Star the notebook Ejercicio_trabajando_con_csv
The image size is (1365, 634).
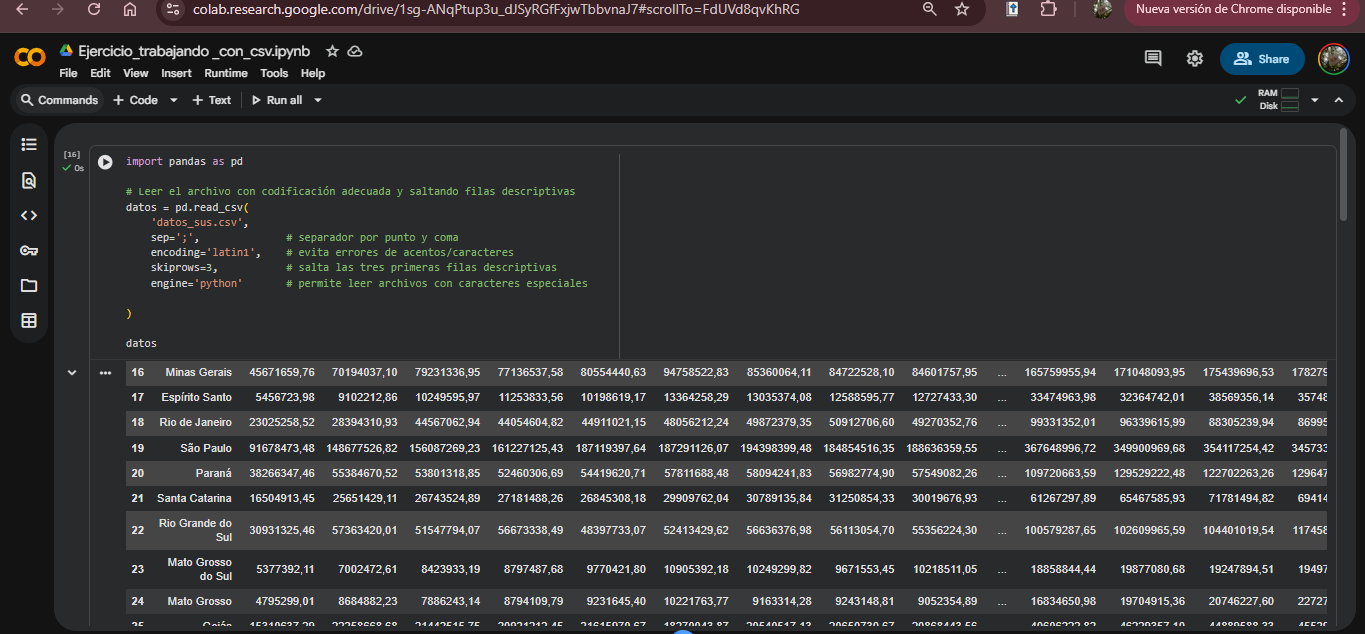point(332,51)
